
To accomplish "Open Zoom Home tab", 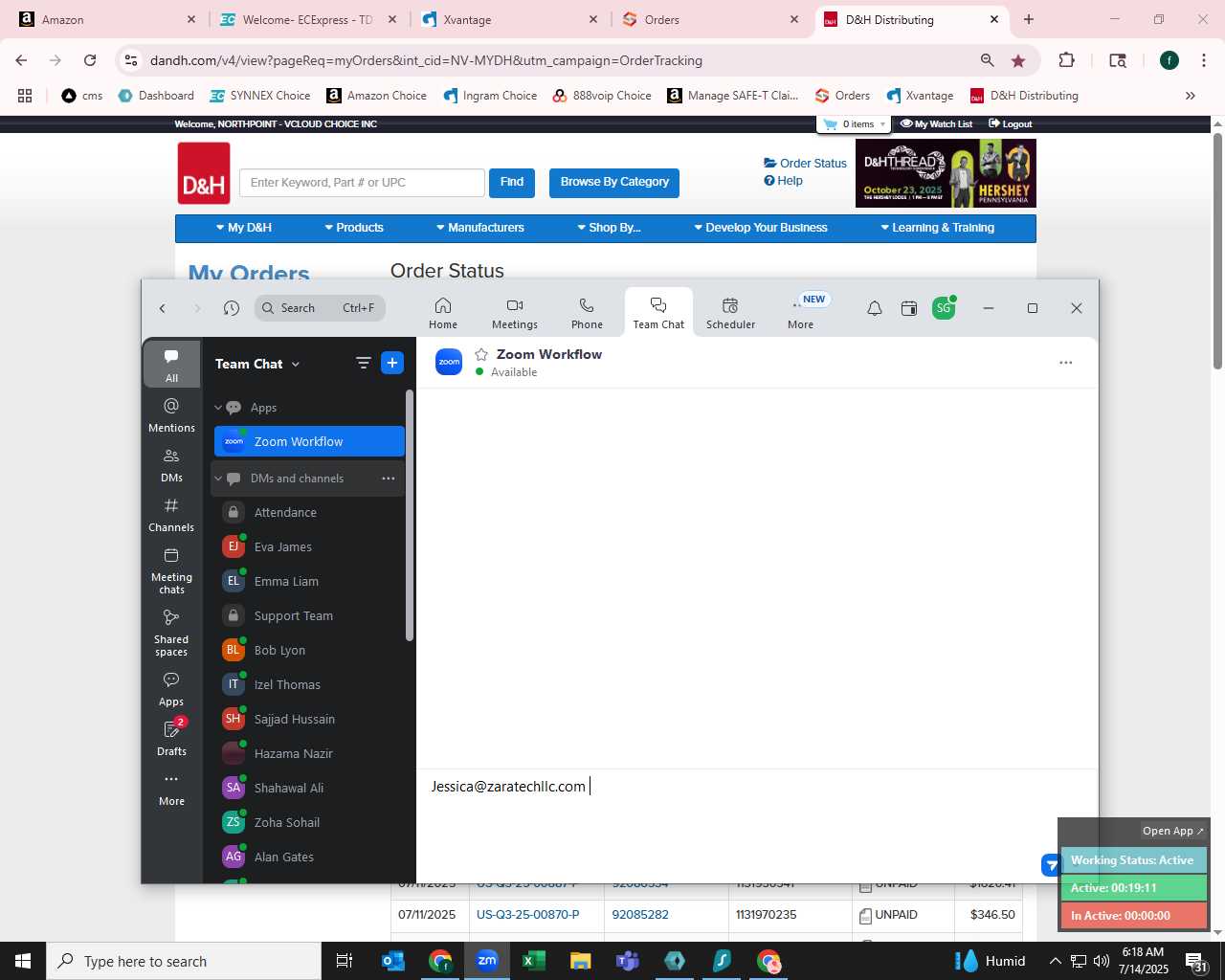I will (x=443, y=313).
